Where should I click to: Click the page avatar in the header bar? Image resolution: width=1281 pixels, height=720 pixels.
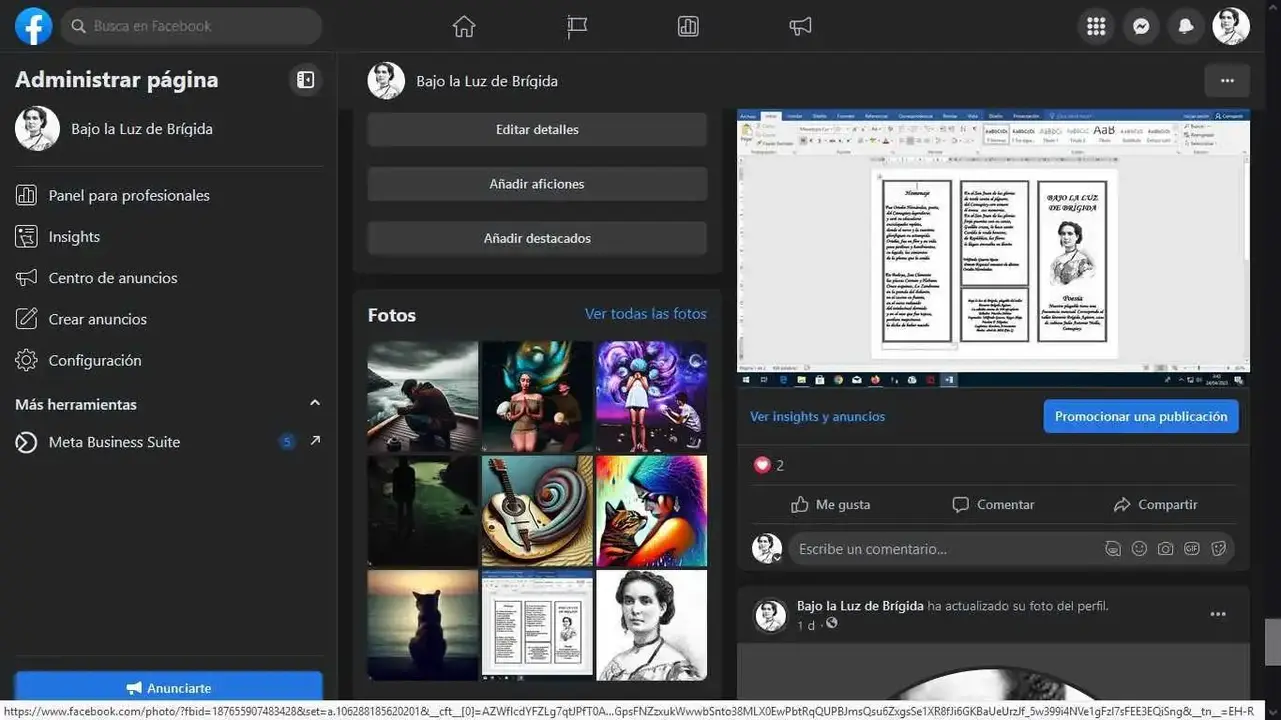[386, 81]
